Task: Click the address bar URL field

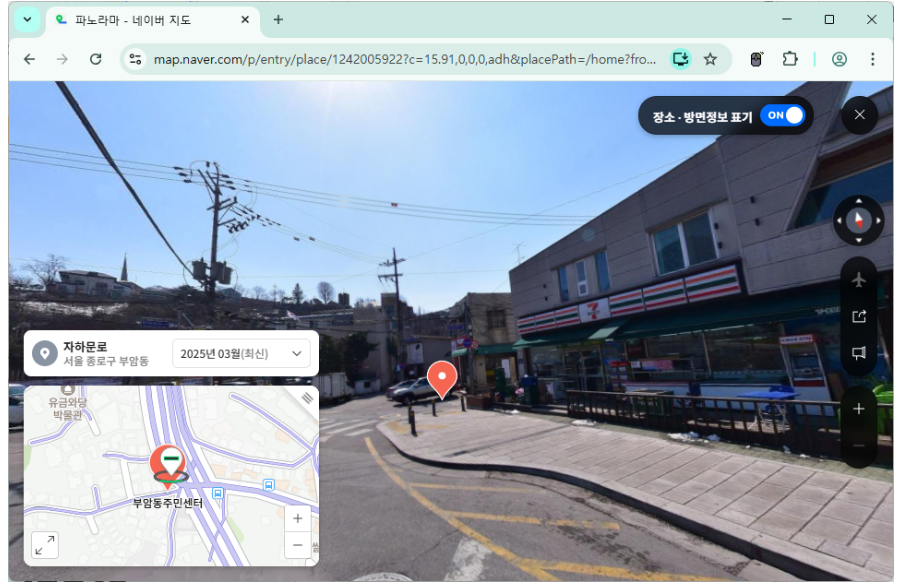Action: click(x=400, y=59)
